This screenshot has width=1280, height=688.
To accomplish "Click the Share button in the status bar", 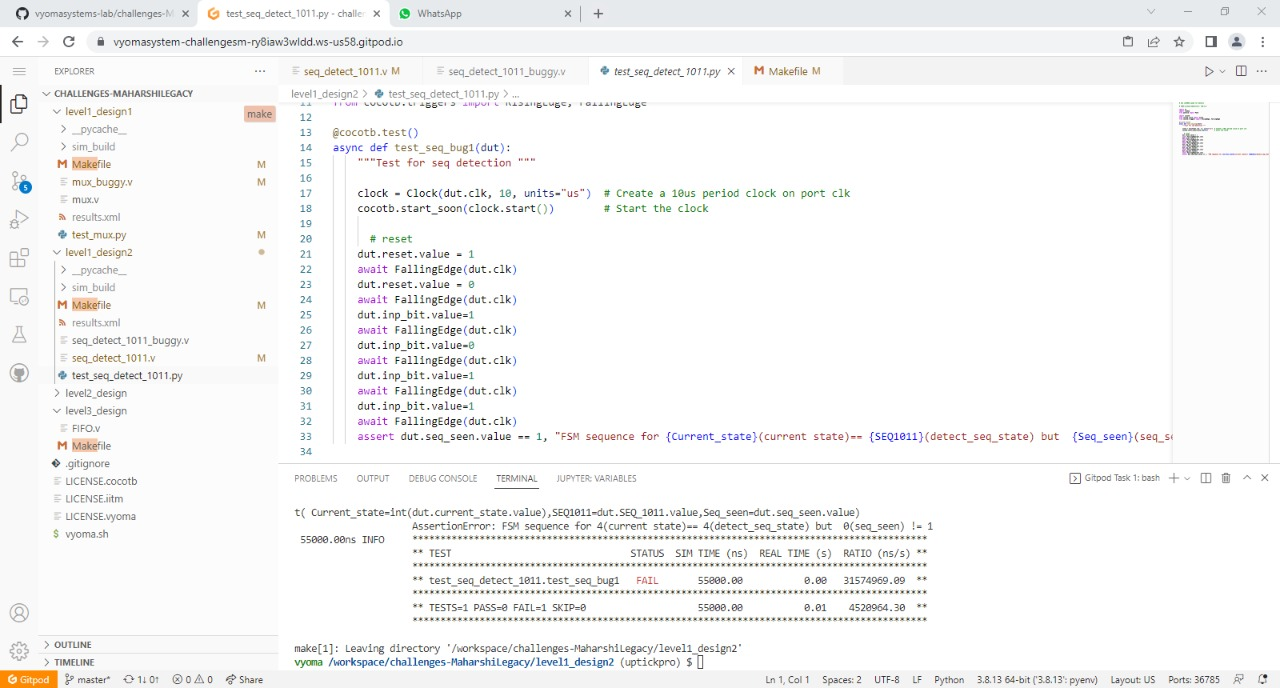I will click(244, 679).
